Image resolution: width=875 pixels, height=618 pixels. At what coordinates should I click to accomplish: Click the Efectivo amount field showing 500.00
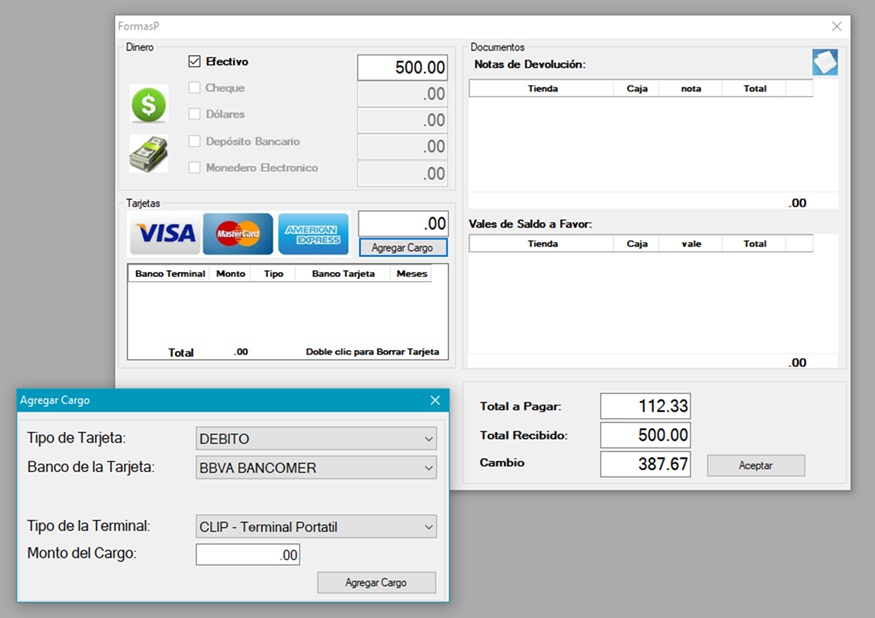tap(402, 68)
